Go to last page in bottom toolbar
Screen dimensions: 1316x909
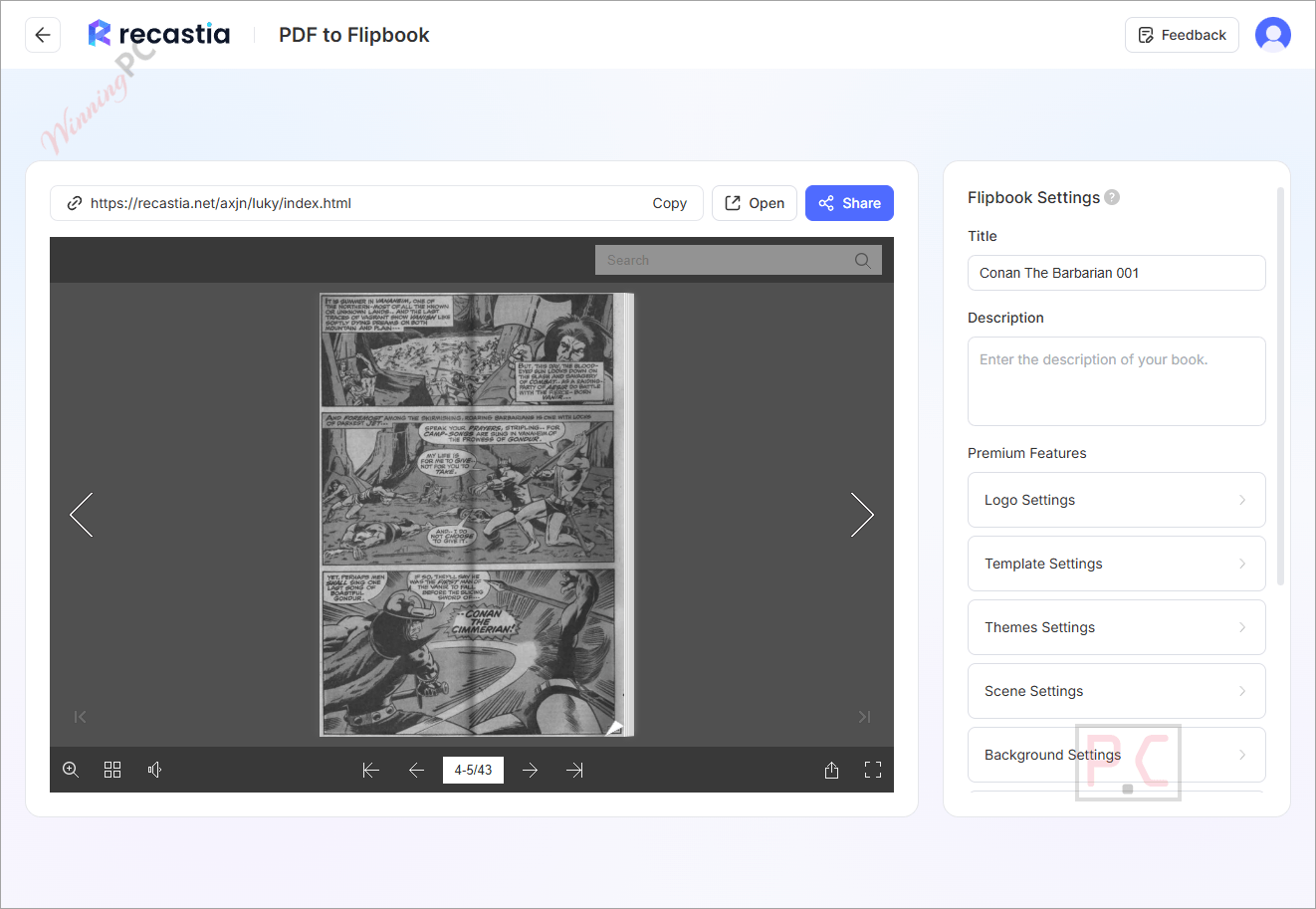pyautogui.click(x=574, y=770)
